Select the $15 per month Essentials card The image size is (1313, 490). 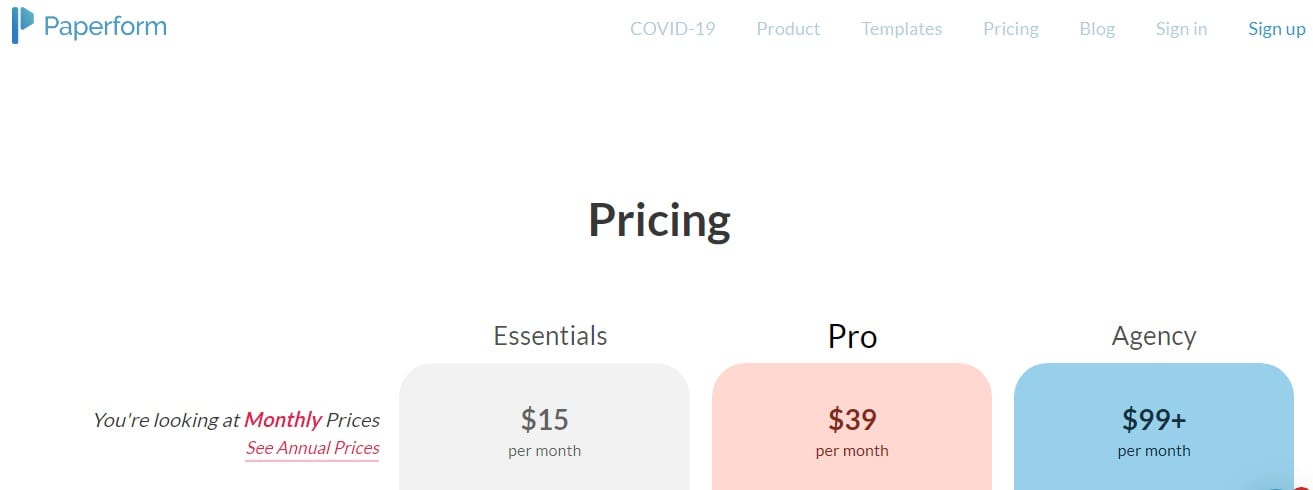point(544,430)
